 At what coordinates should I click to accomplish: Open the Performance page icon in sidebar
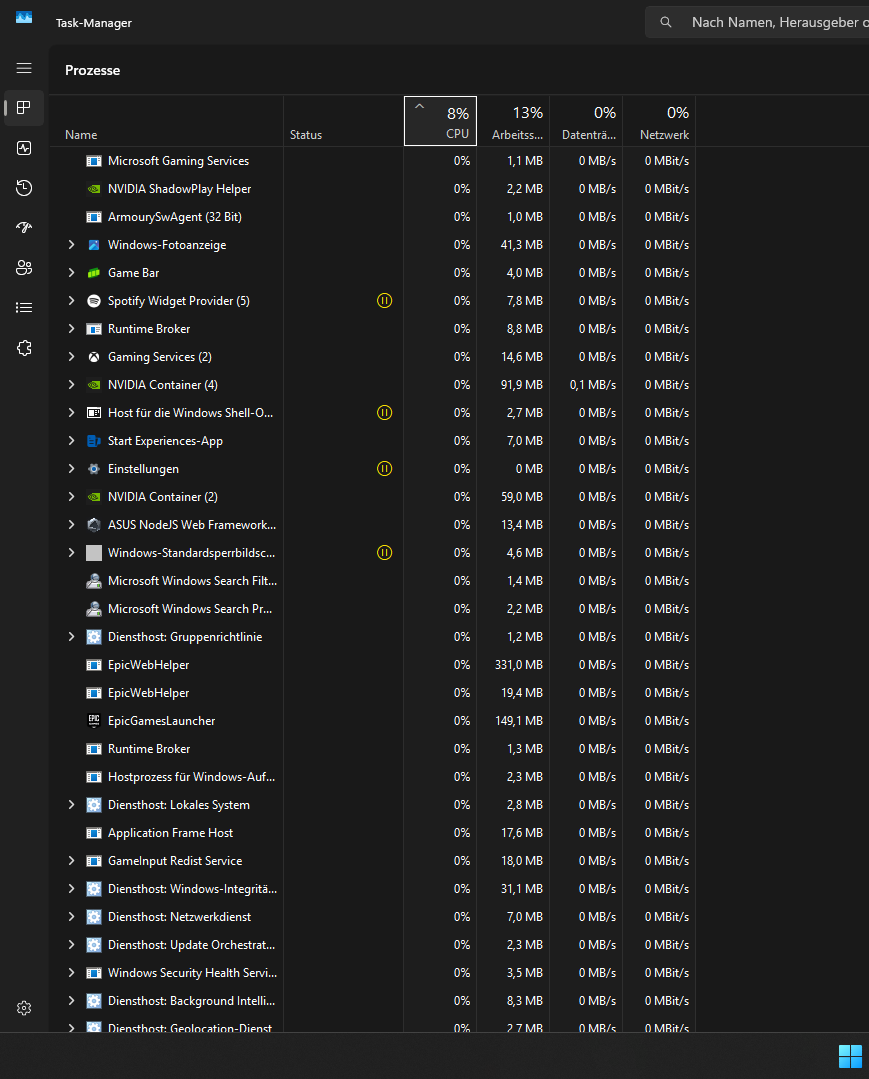(24, 148)
